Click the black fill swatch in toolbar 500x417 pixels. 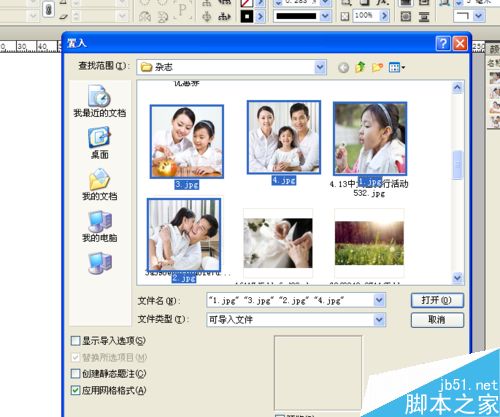point(247,16)
